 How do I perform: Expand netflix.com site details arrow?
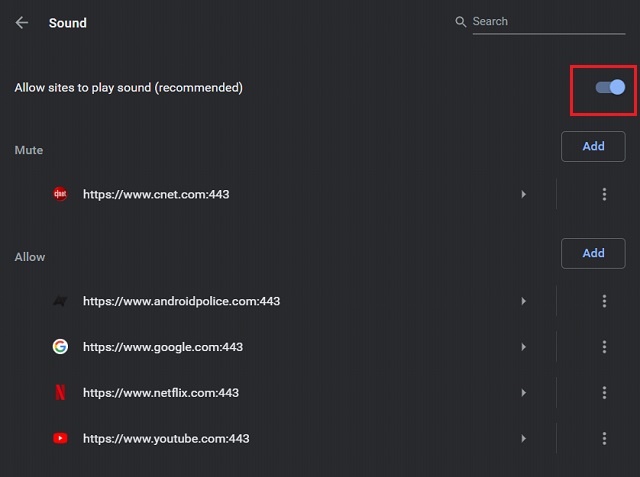523,393
